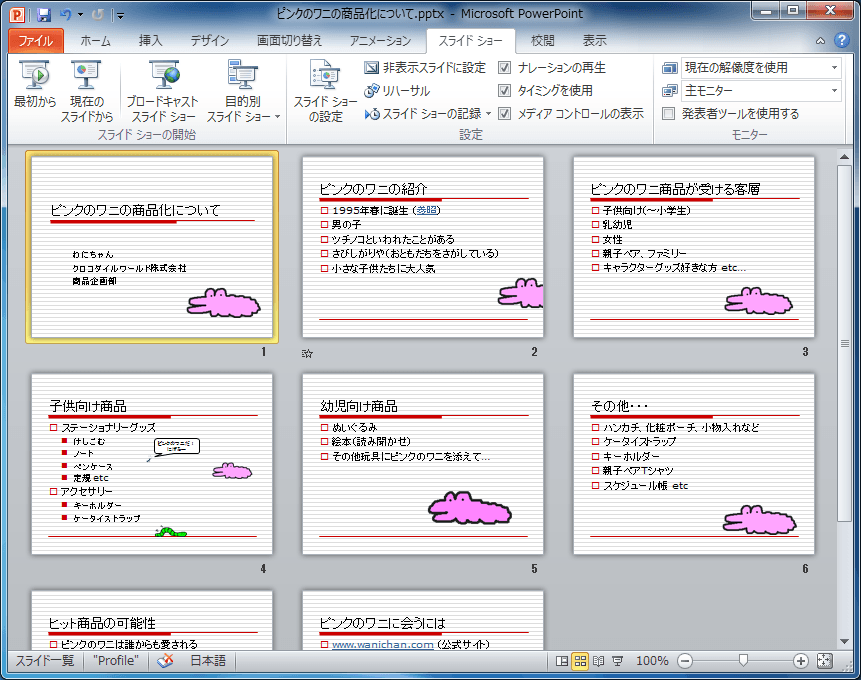
Task: Toggle media controls display (メディアコントロールの表示)
Action: point(571,114)
